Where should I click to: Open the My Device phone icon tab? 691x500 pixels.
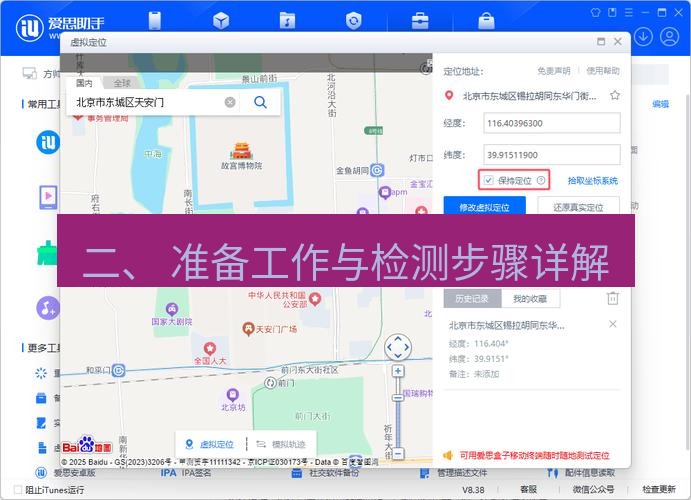155,21
